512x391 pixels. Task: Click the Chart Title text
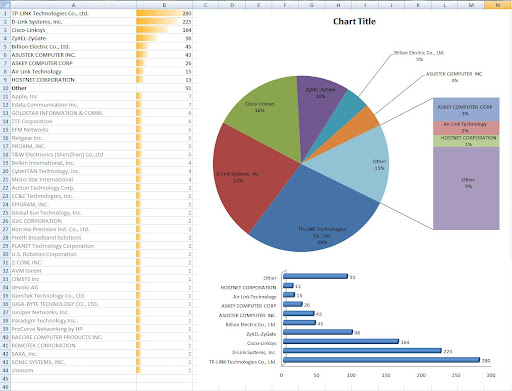click(354, 21)
